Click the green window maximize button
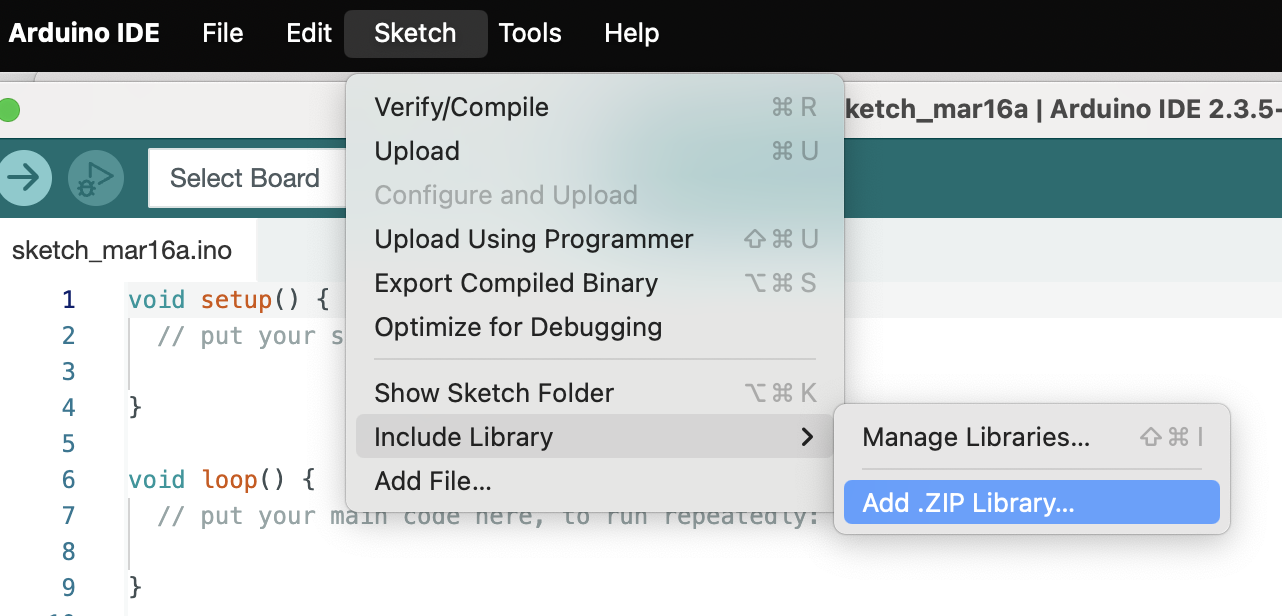The height and width of the screenshot is (616, 1282). pyautogui.click(x=8, y=110)
